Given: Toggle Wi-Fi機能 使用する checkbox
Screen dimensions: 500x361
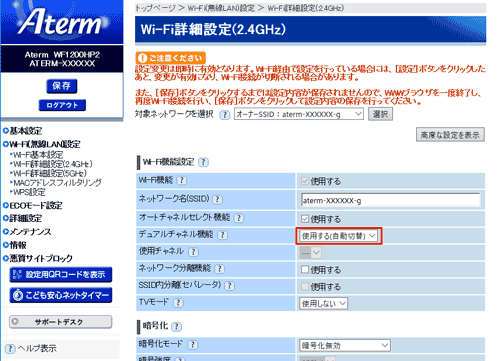Looking at the screenshot, I should (x=305, y=181).
